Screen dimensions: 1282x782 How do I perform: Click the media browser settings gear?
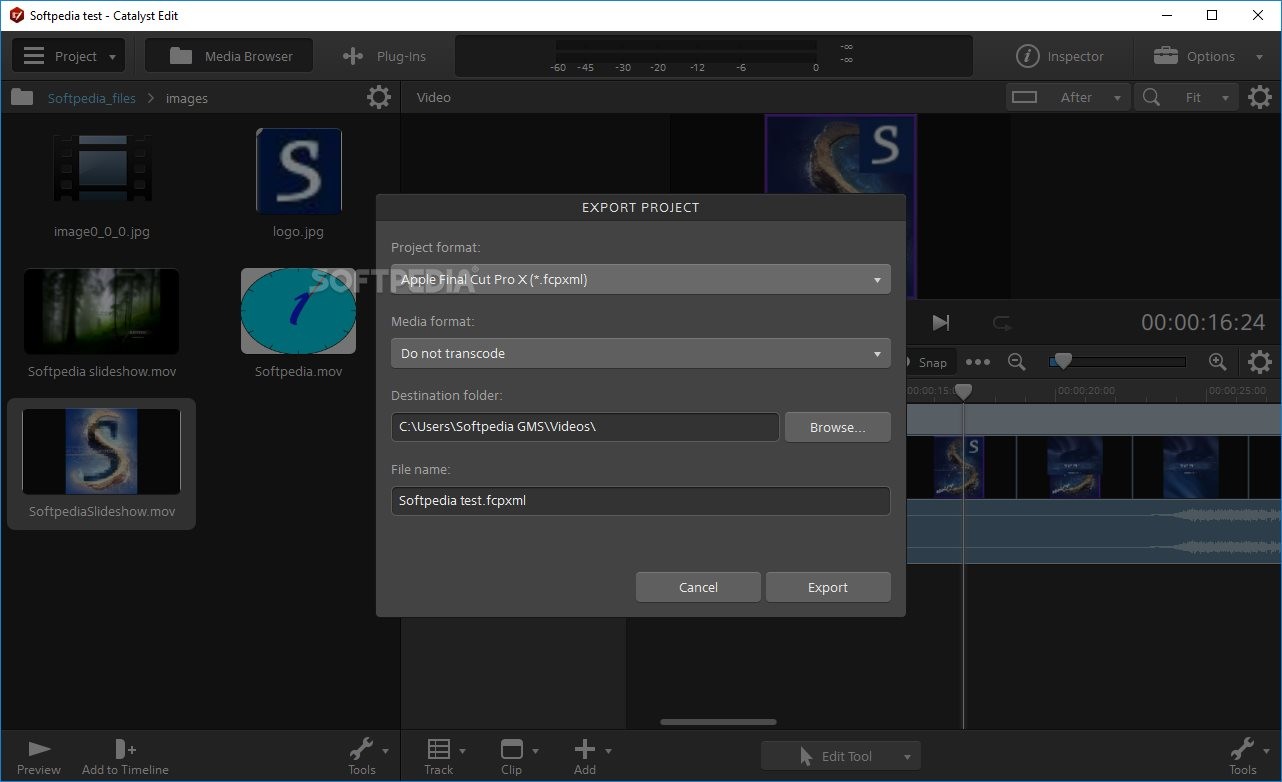(x=379, y=97)
